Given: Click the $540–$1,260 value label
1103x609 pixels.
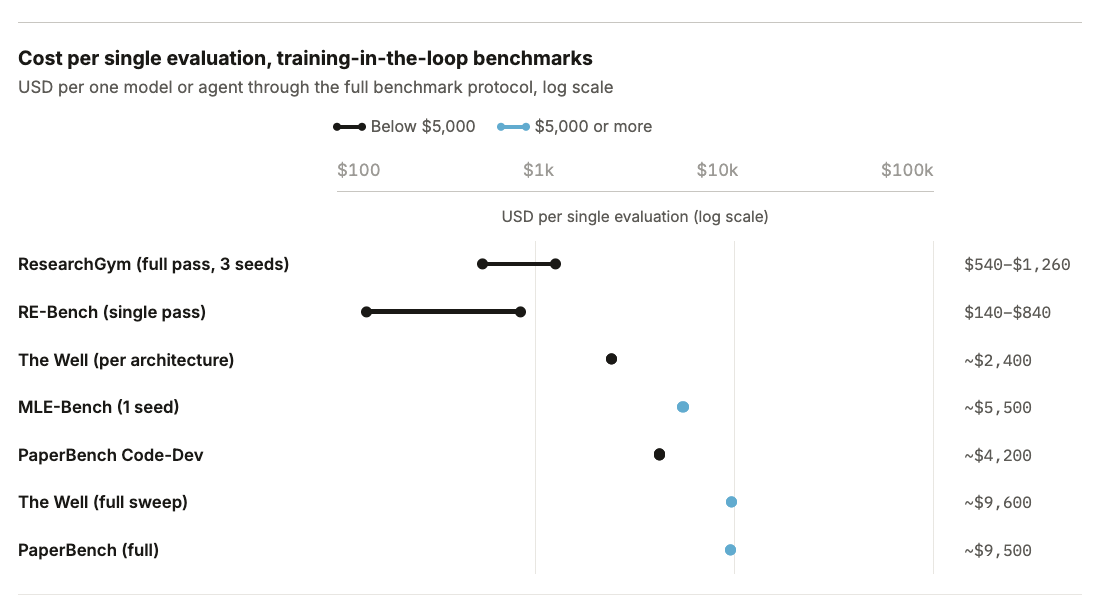Looking at the screenshot, I should tap(1017, 265).
